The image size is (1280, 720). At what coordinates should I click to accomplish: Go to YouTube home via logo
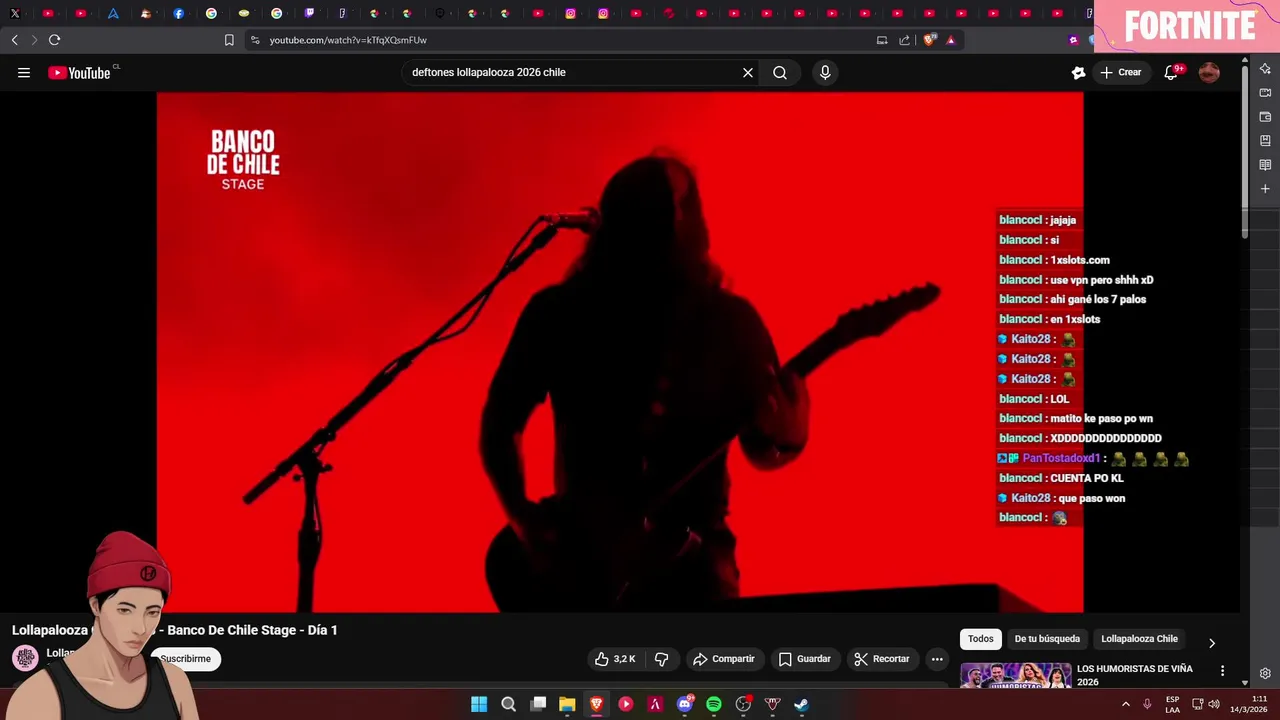[80, 72]
